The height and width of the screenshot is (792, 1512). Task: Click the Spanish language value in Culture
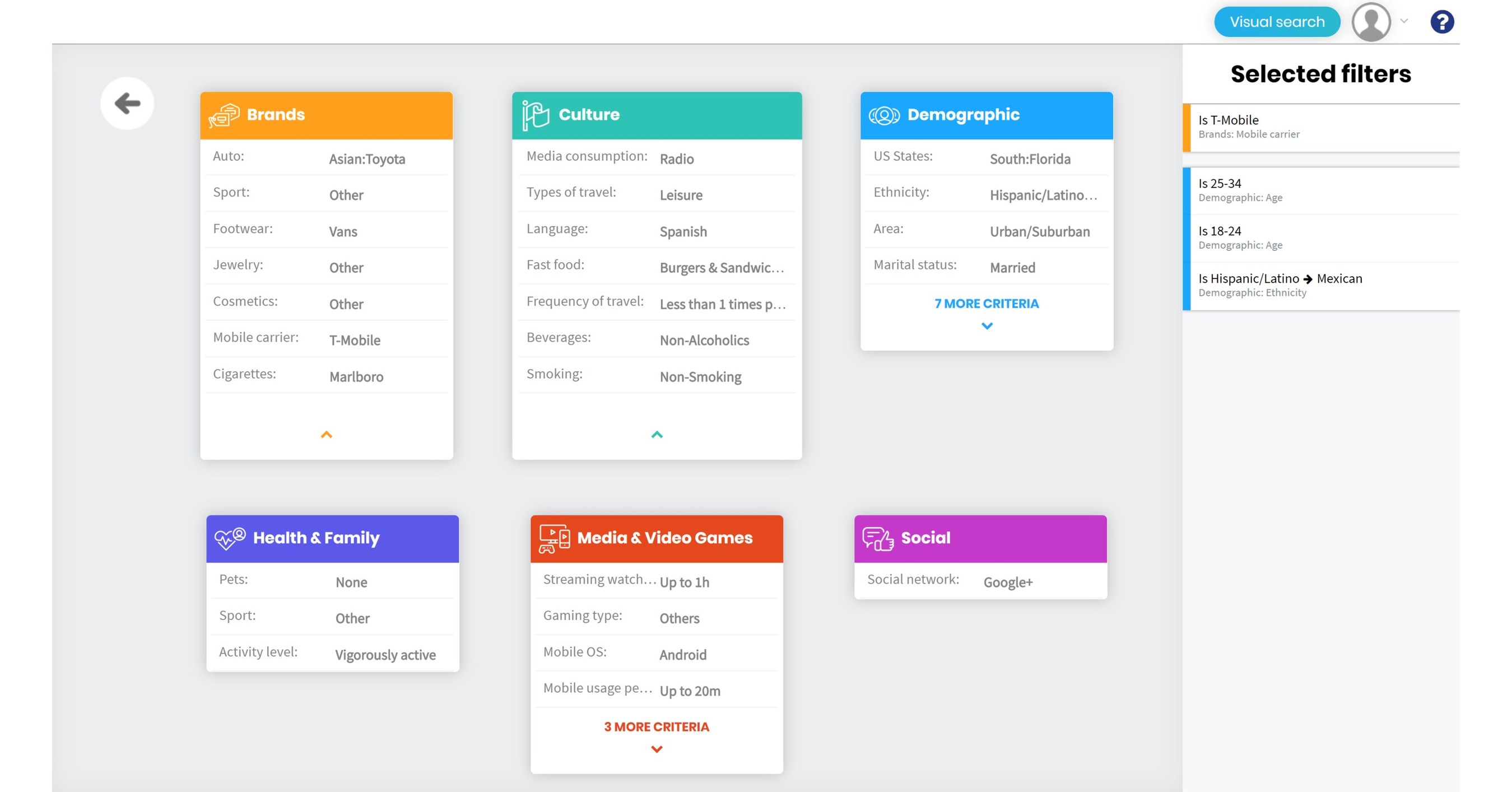pyautogui.click(x=683, y=231)
